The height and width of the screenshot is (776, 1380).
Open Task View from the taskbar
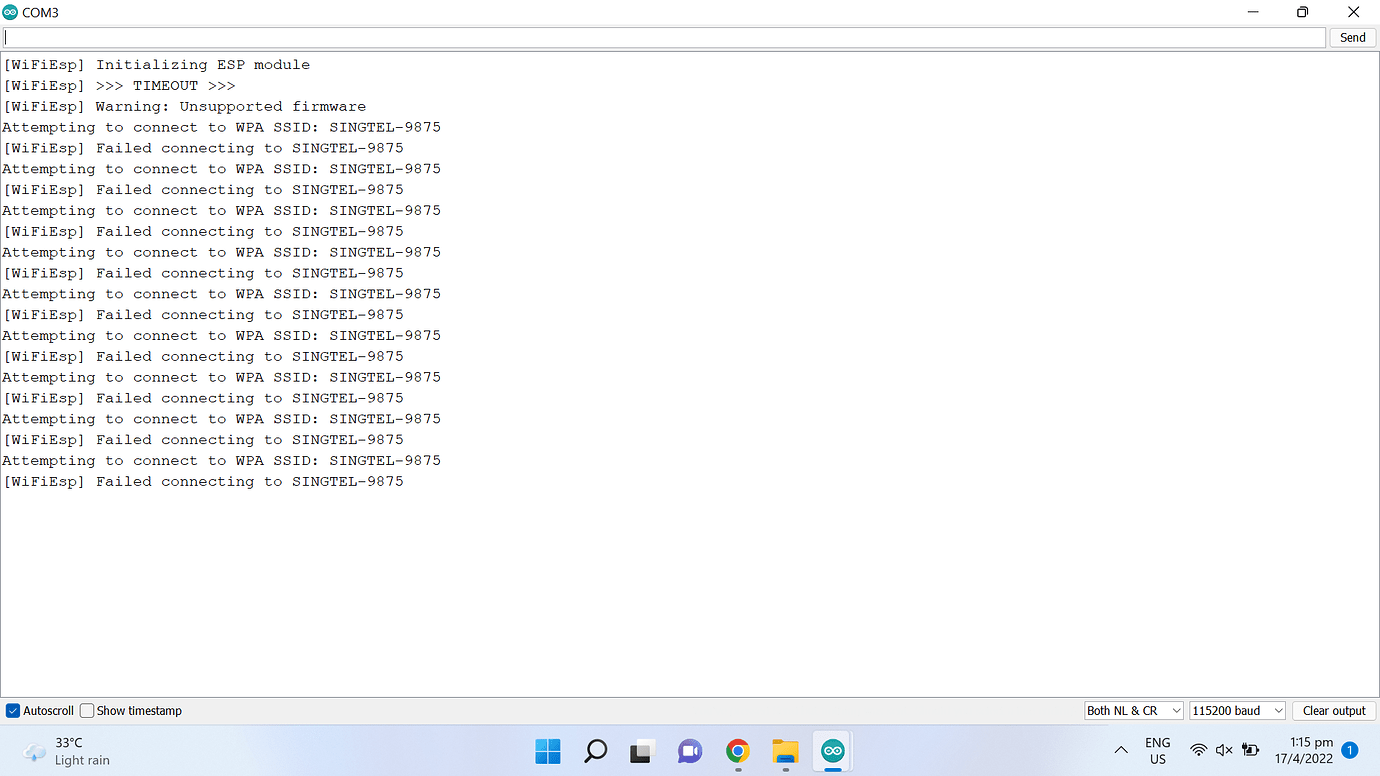point(641,751)
